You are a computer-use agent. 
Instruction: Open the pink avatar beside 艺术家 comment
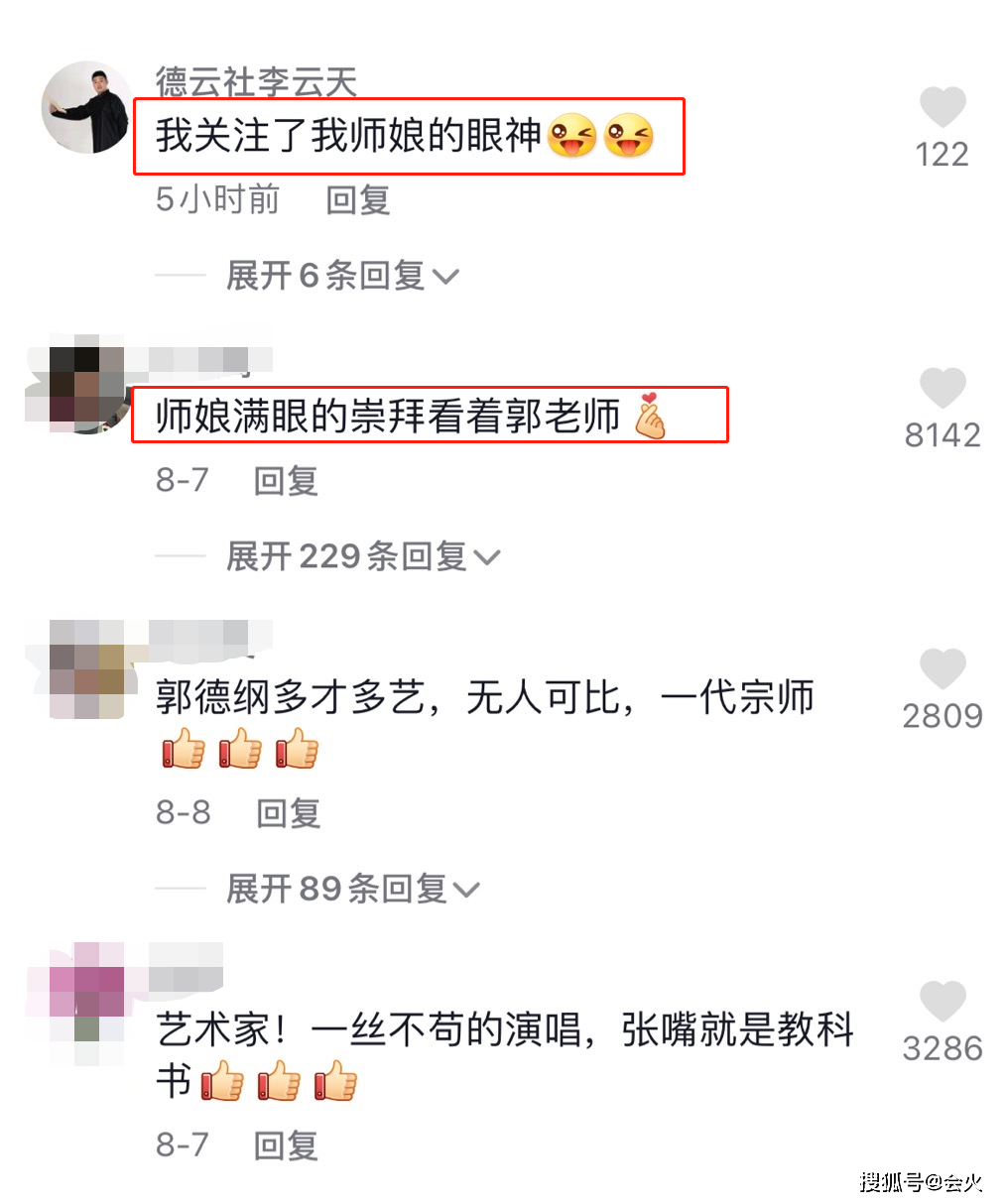tap(87, 992)
